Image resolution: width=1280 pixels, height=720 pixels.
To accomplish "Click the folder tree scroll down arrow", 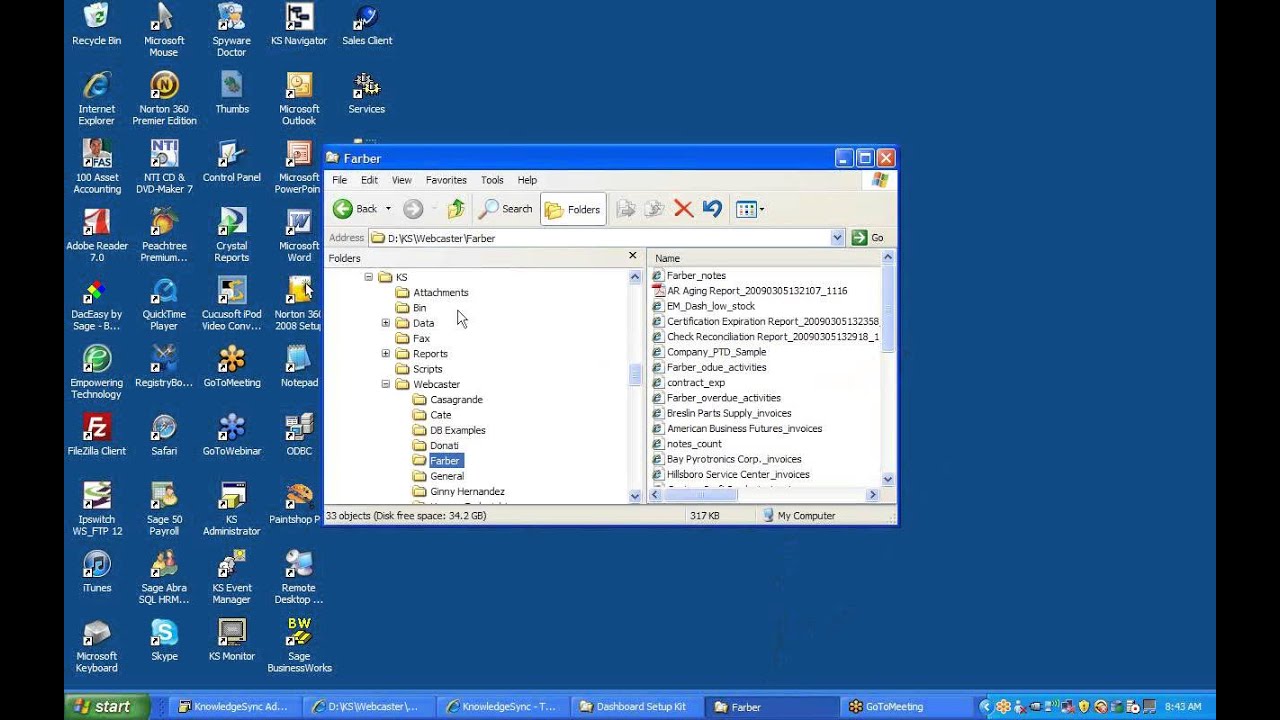I will [x=635, y=496].
